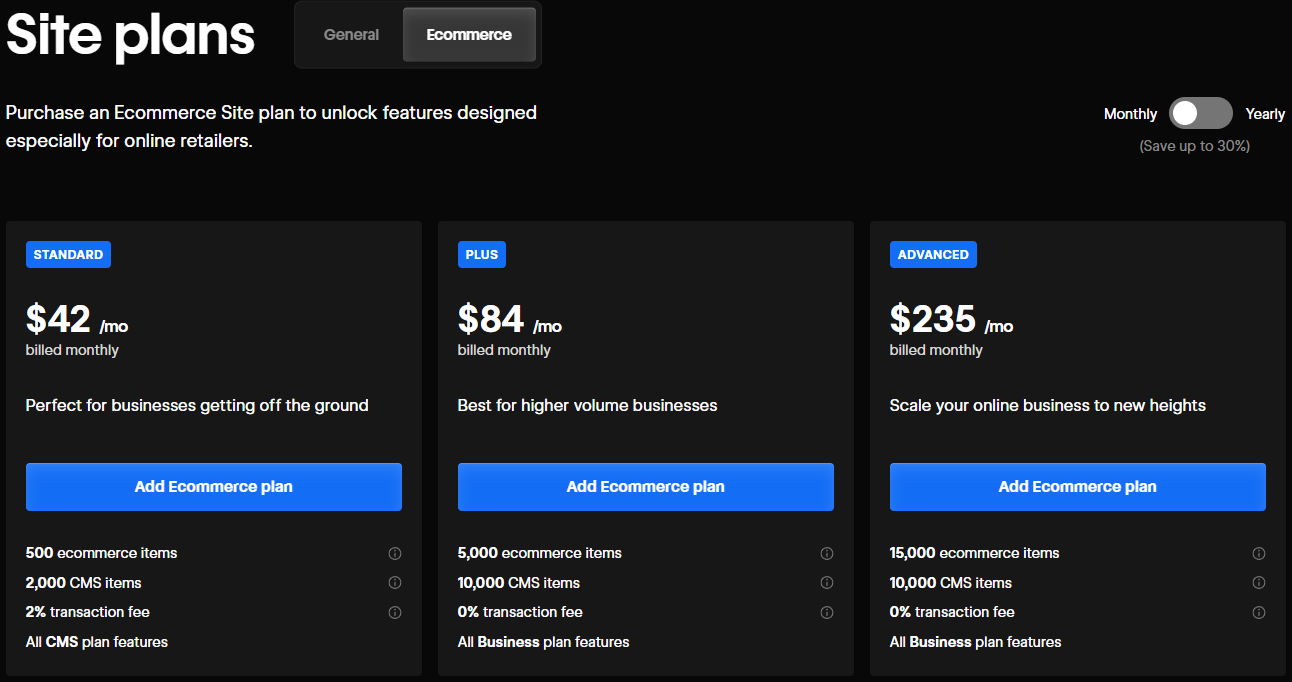Click the STANDARD plan badge
This screenshot has width=1292, height=682.
coord(68,255)
